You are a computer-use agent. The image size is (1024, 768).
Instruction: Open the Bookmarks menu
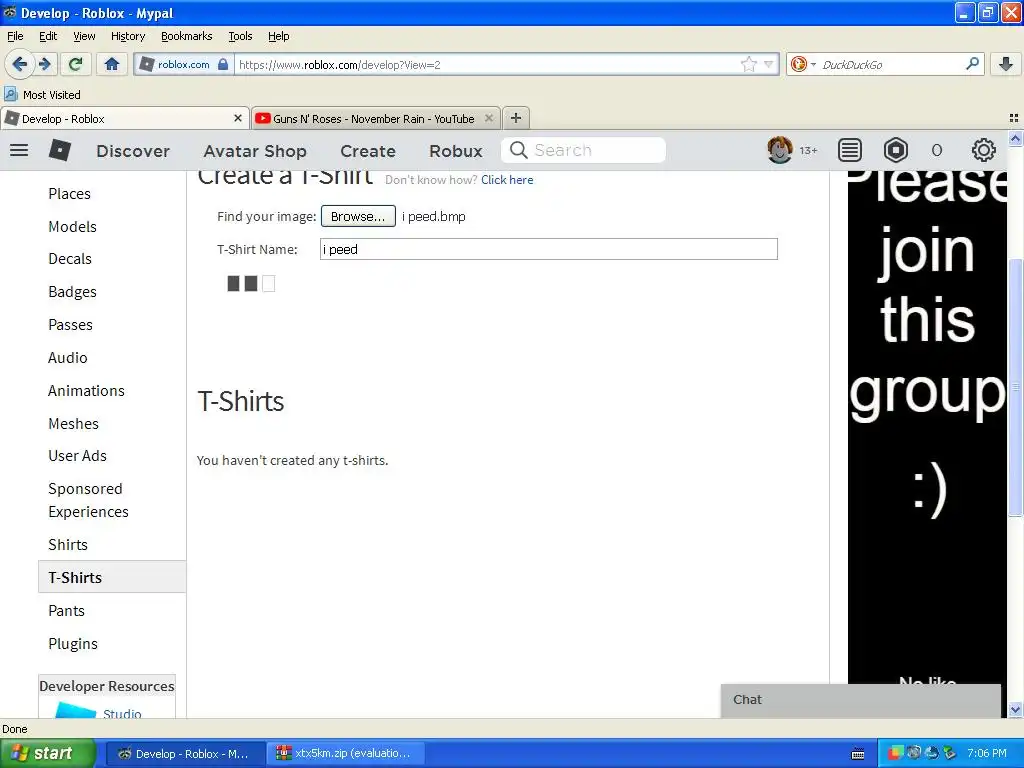186,36
